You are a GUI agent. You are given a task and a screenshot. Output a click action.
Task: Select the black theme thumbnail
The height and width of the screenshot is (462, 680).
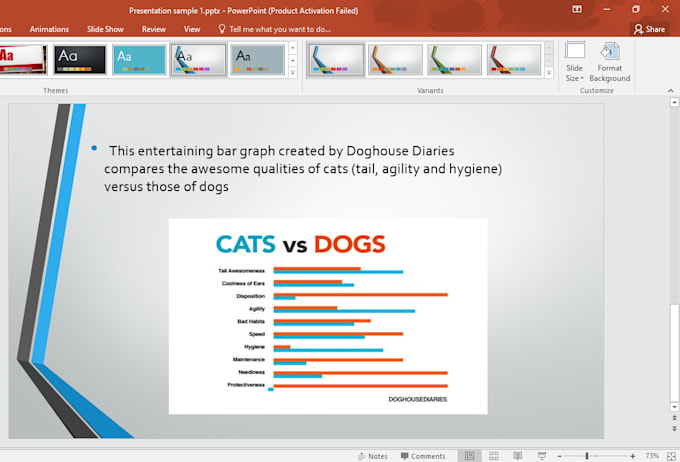pos(80,59)
